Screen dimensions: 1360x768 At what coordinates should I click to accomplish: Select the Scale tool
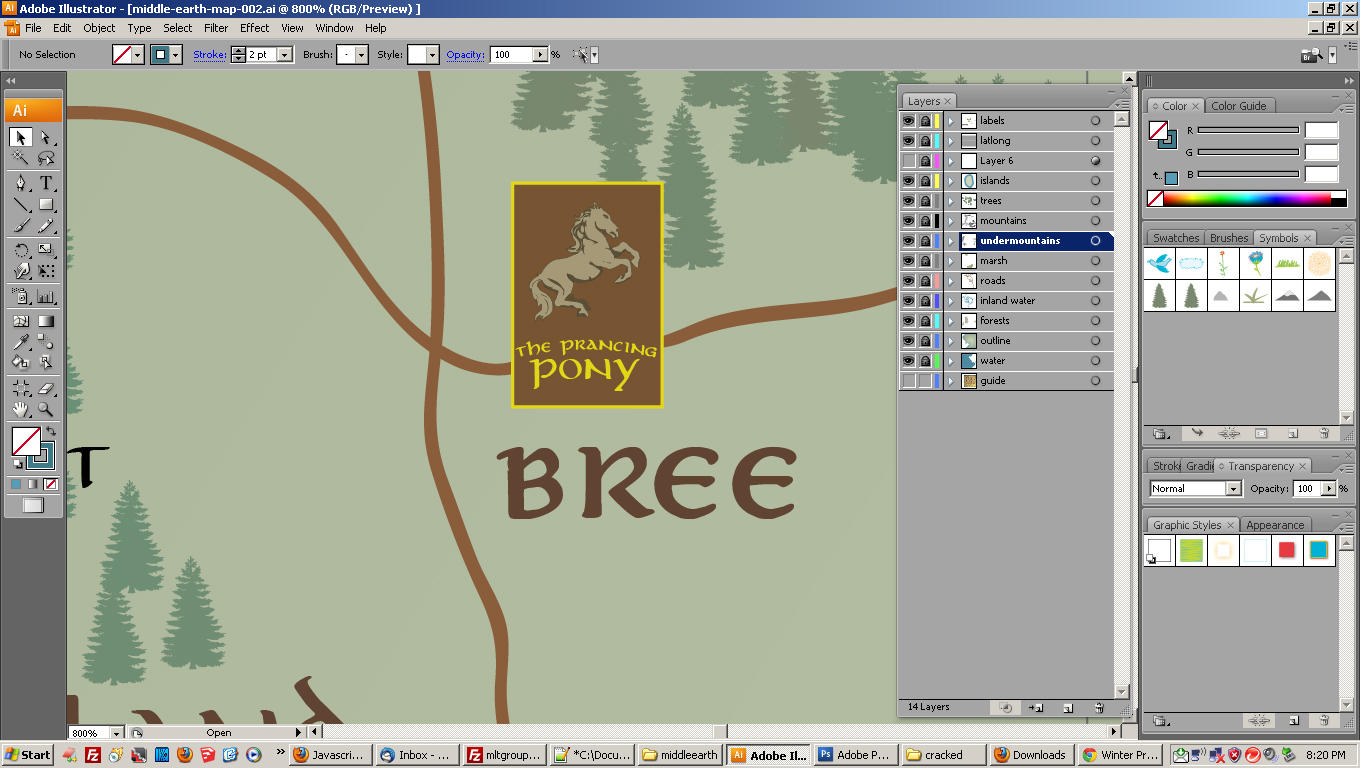tap(45, 250)
